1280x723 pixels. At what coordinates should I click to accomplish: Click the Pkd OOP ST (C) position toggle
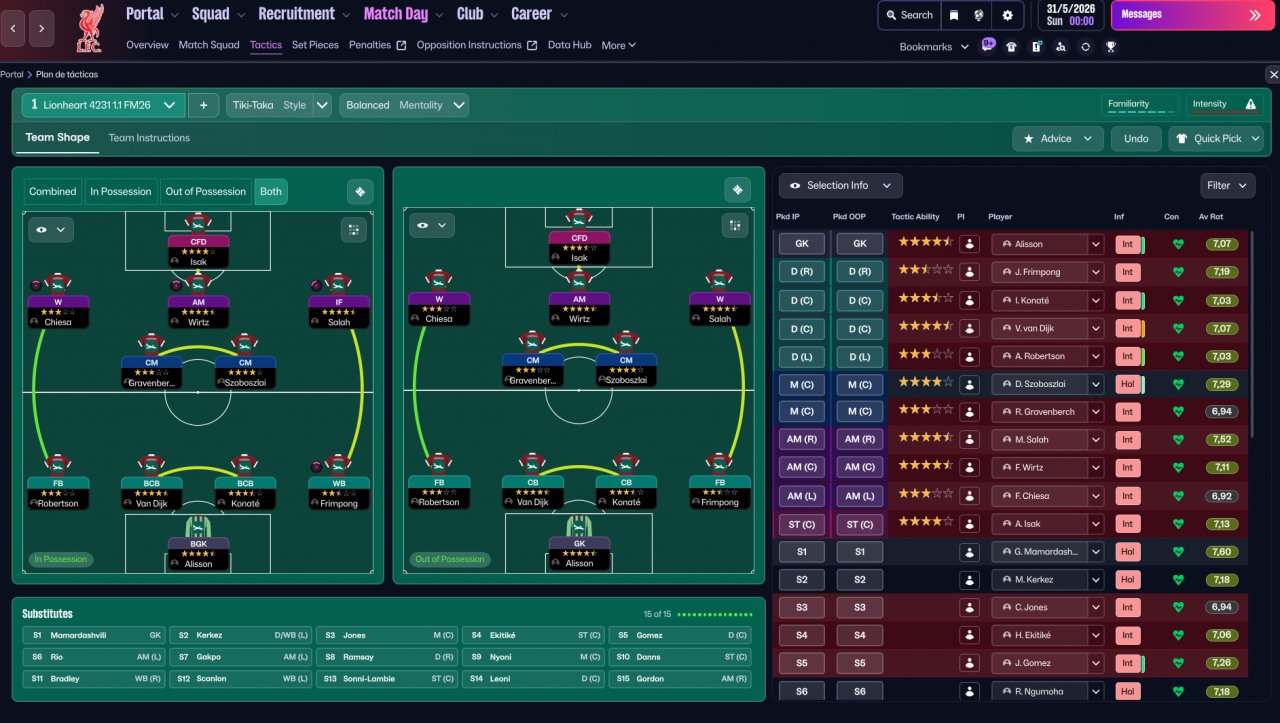click(860, 524)
